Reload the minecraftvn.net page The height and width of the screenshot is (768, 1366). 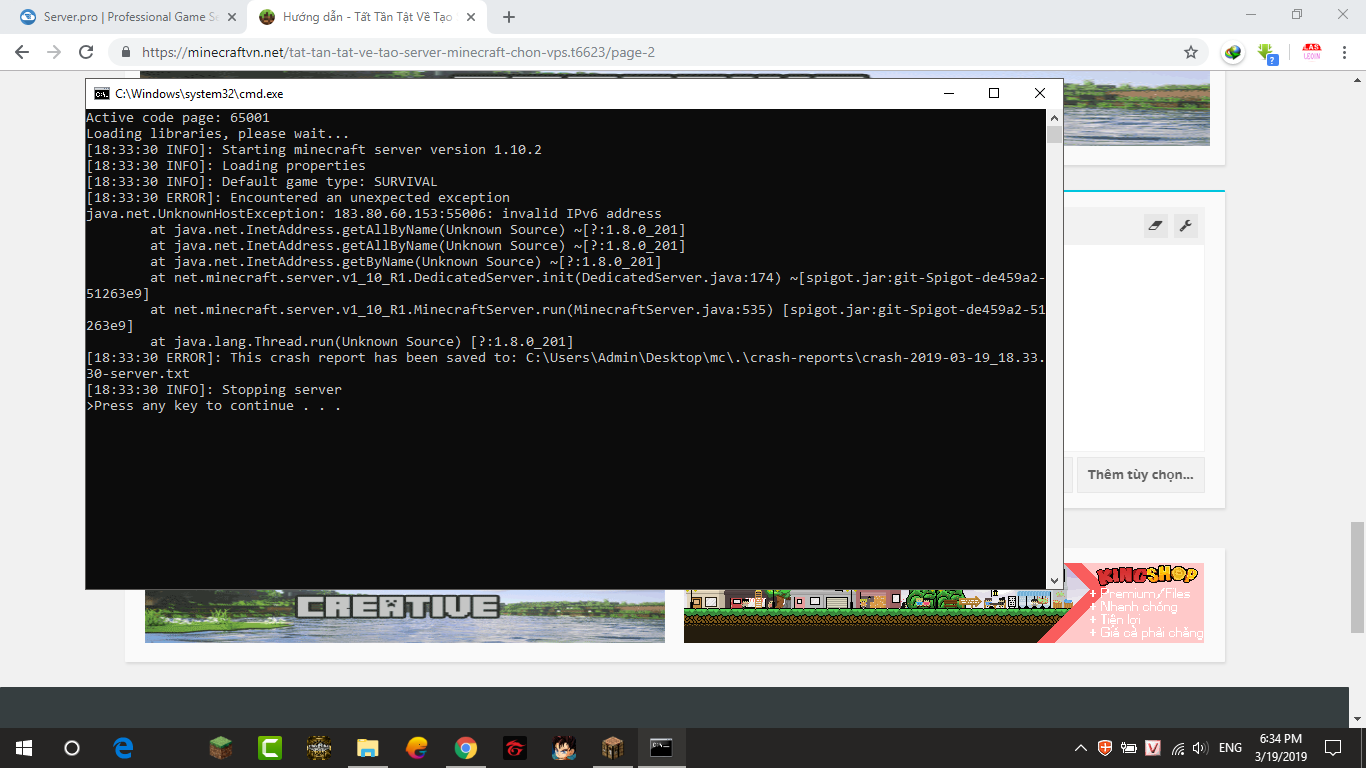86,52
